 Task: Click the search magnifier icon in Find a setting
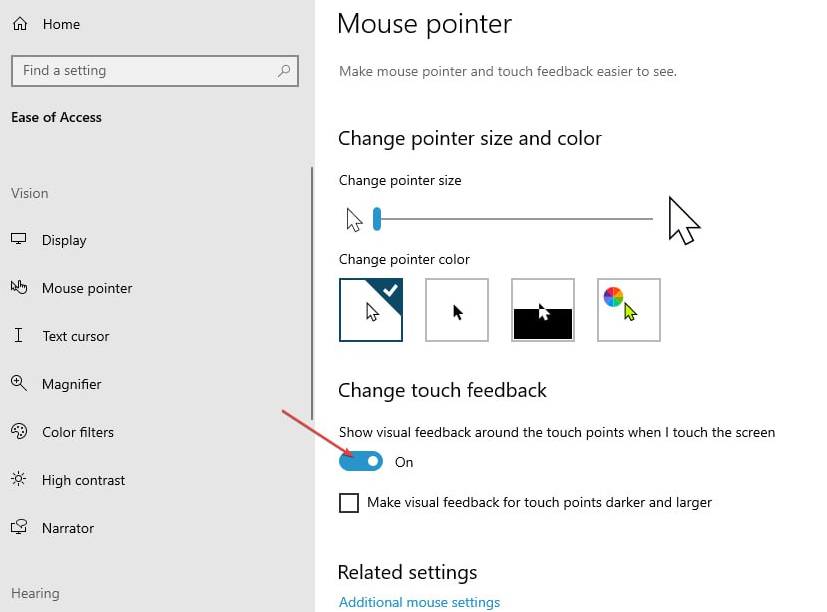click(x=284, y=70)
